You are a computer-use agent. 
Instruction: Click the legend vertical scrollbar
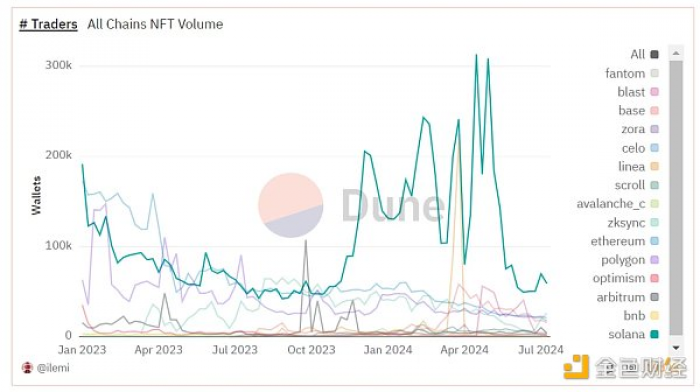pos(676,198)
